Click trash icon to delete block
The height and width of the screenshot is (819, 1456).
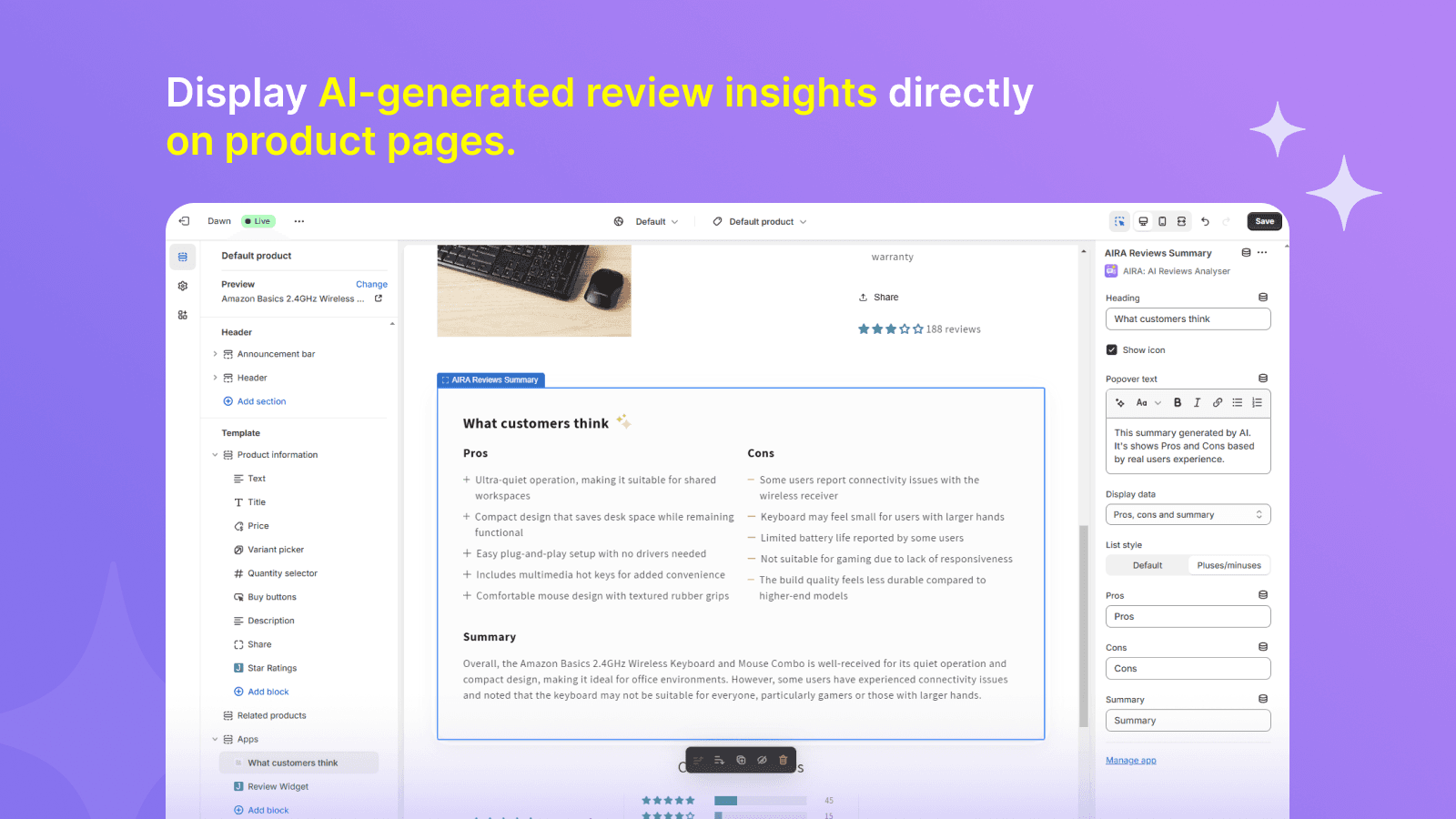coord(783,760)
